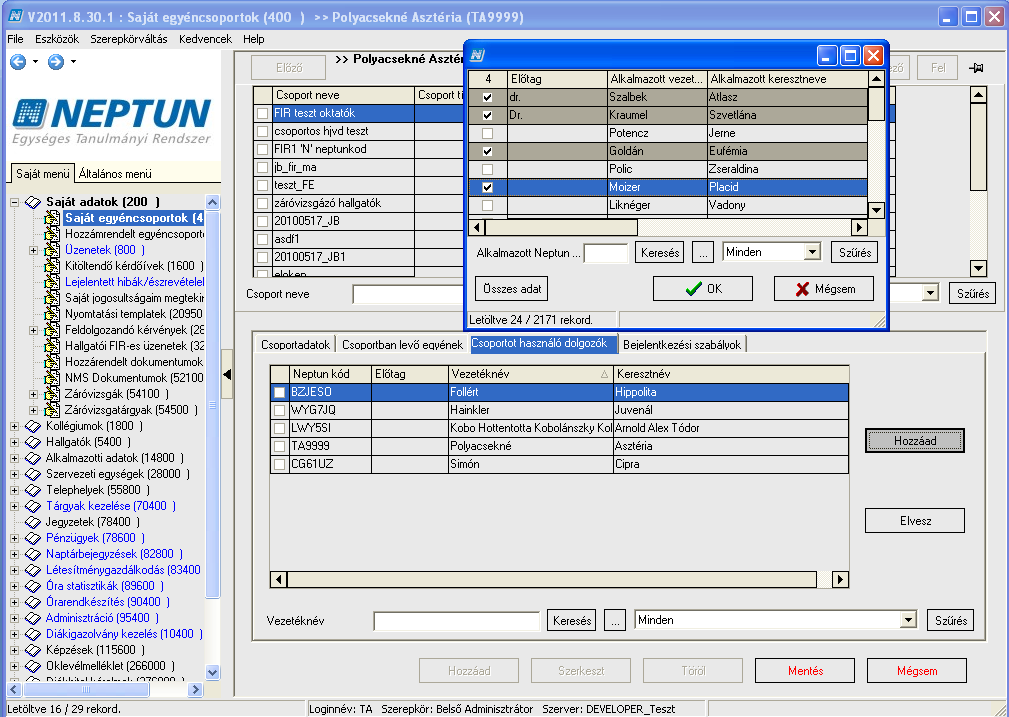Screen dimensions: 1009x717
Task: Click the Óra statisztikák folder icon
Action: [33, 586]
